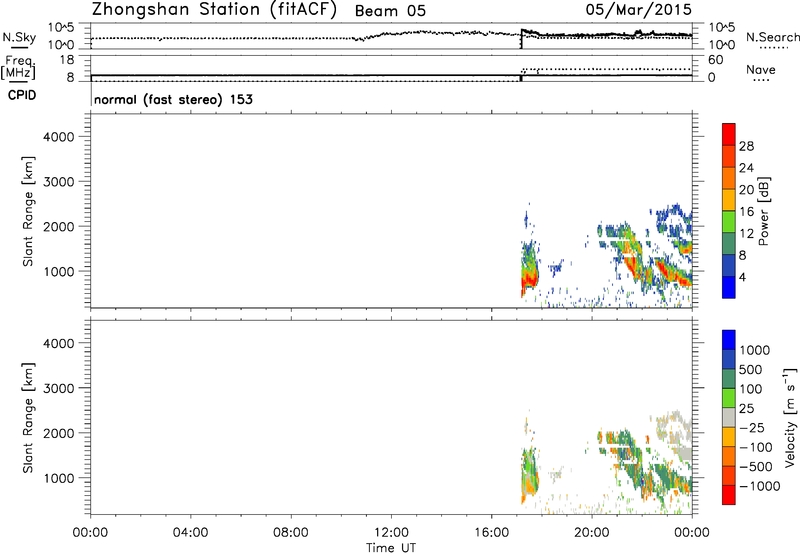Click 'Slant Range [km]' label of power panel
The width and height of the screenshot is (800, 554).
28,211
